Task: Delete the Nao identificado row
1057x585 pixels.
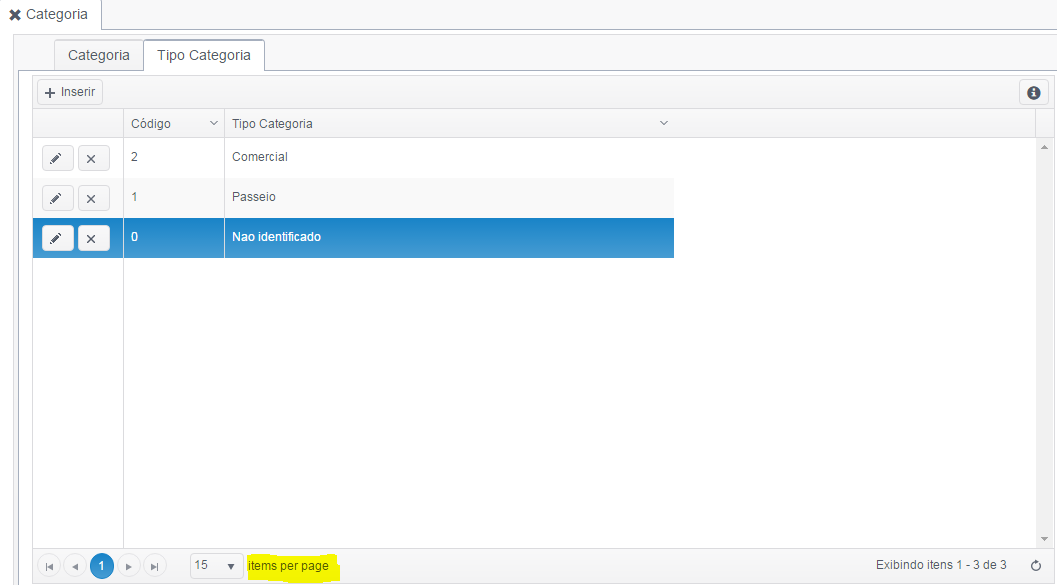Action: pos(94,238)
